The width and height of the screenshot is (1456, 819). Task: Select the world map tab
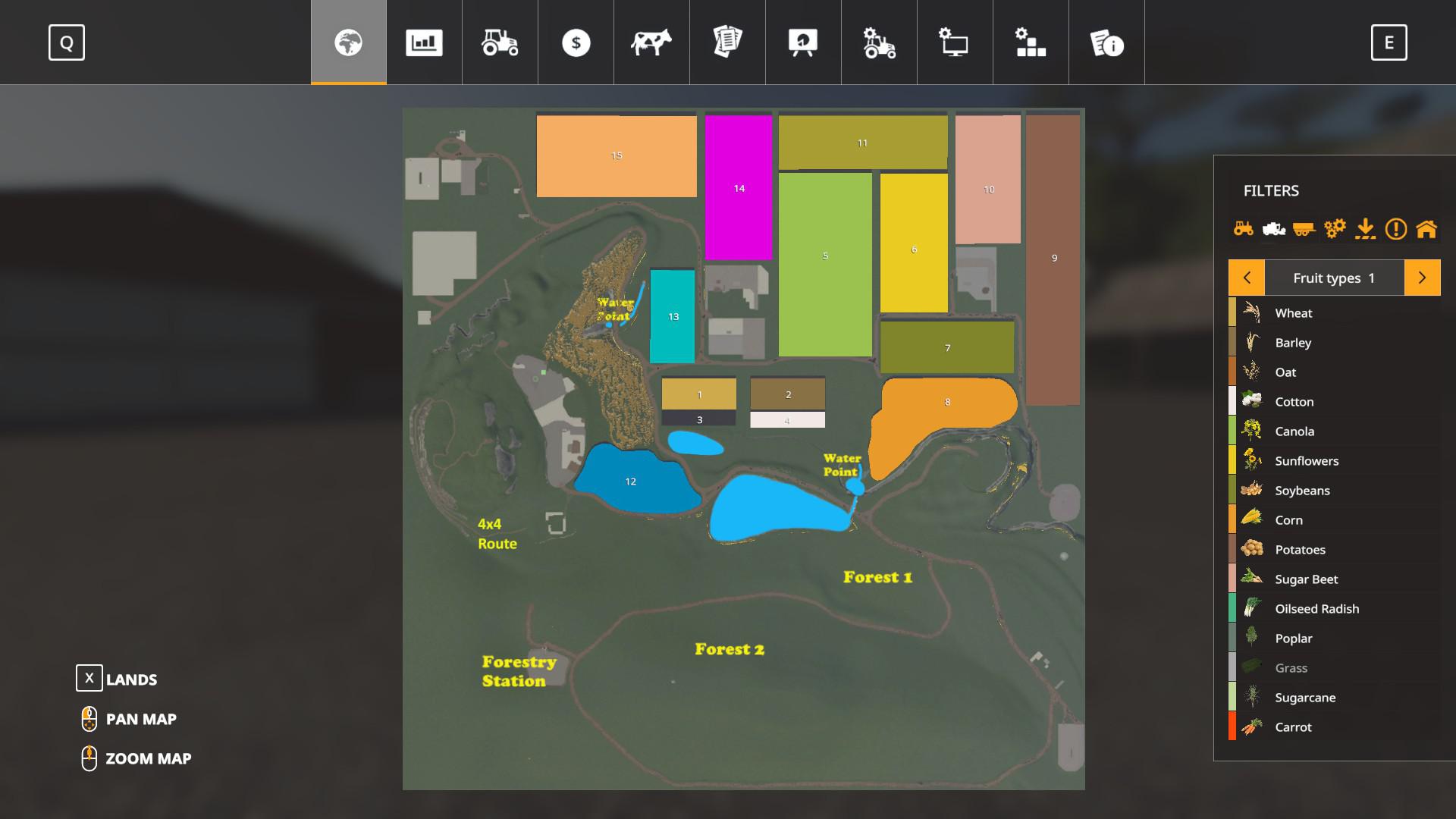pyautogui.click(x=348, y=42)
